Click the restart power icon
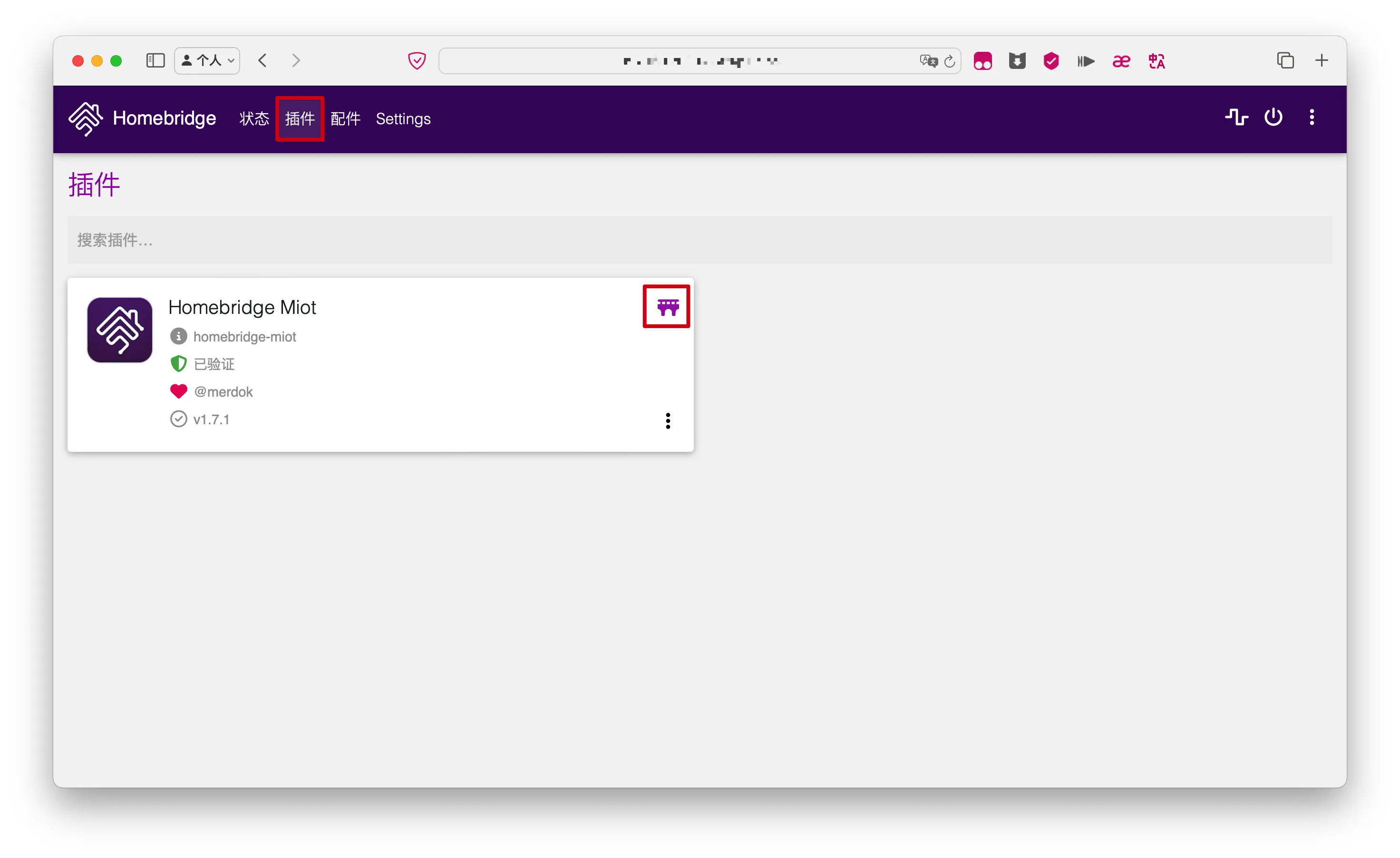The height and width of the screenshot is (858, 1400). coord(1274,117)
